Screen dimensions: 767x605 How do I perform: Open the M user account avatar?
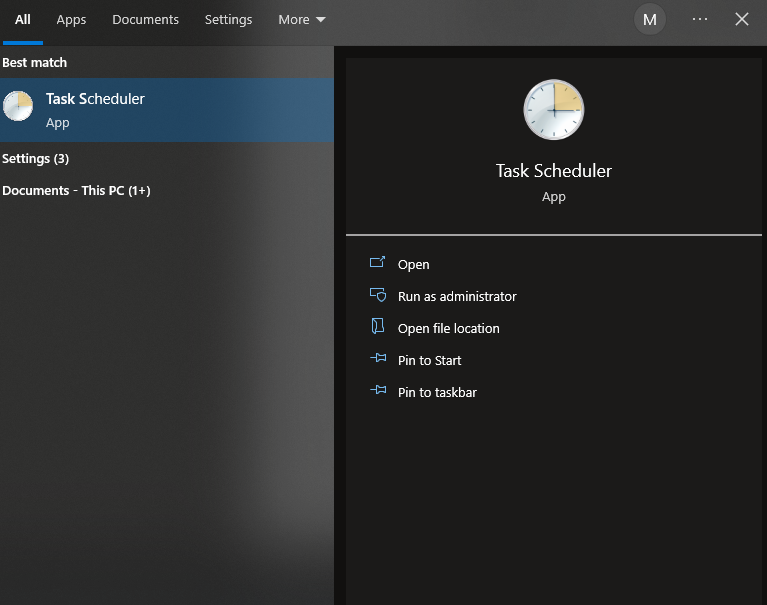click(650, 20)
